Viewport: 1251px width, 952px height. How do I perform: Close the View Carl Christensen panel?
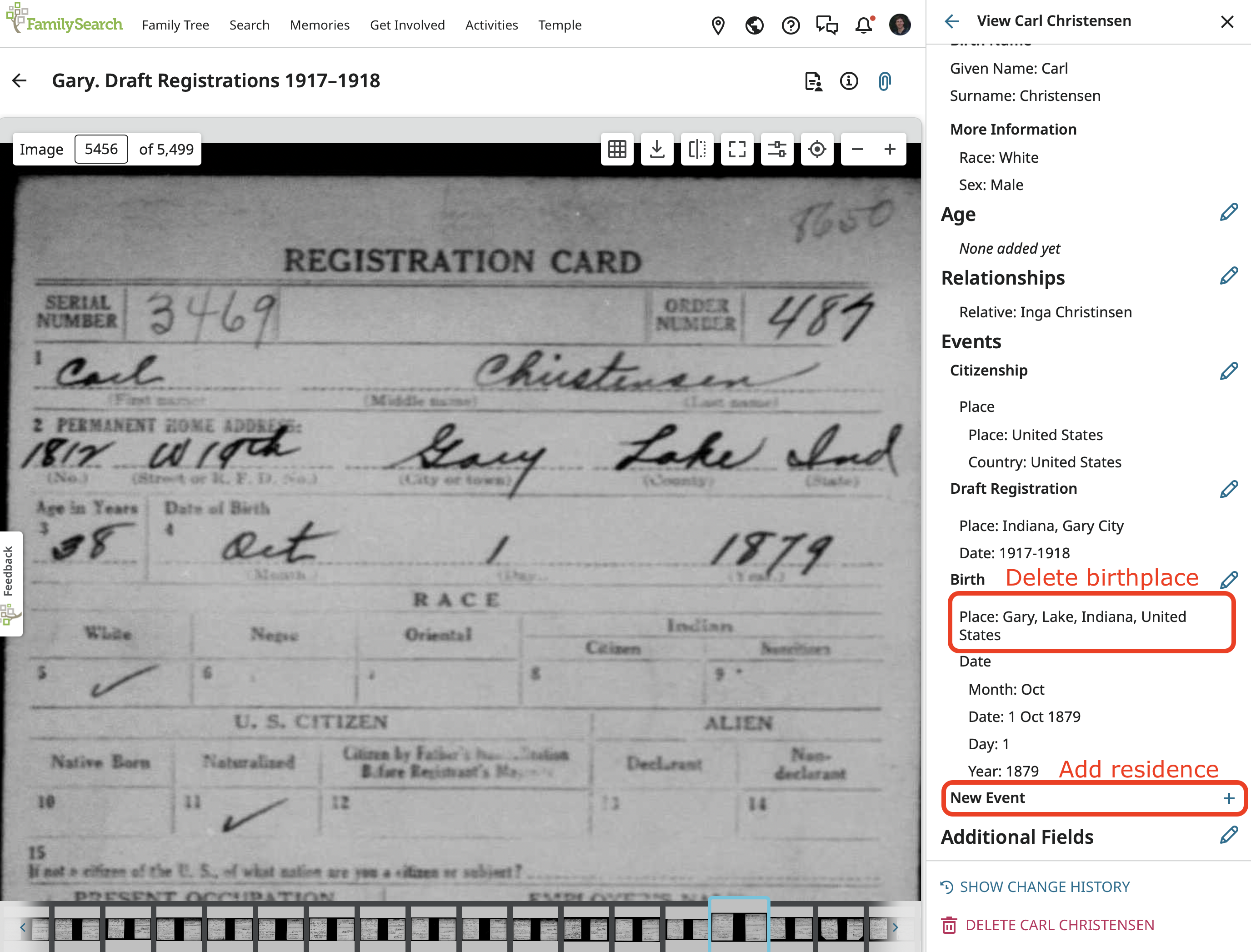[x=1227, y=21]
